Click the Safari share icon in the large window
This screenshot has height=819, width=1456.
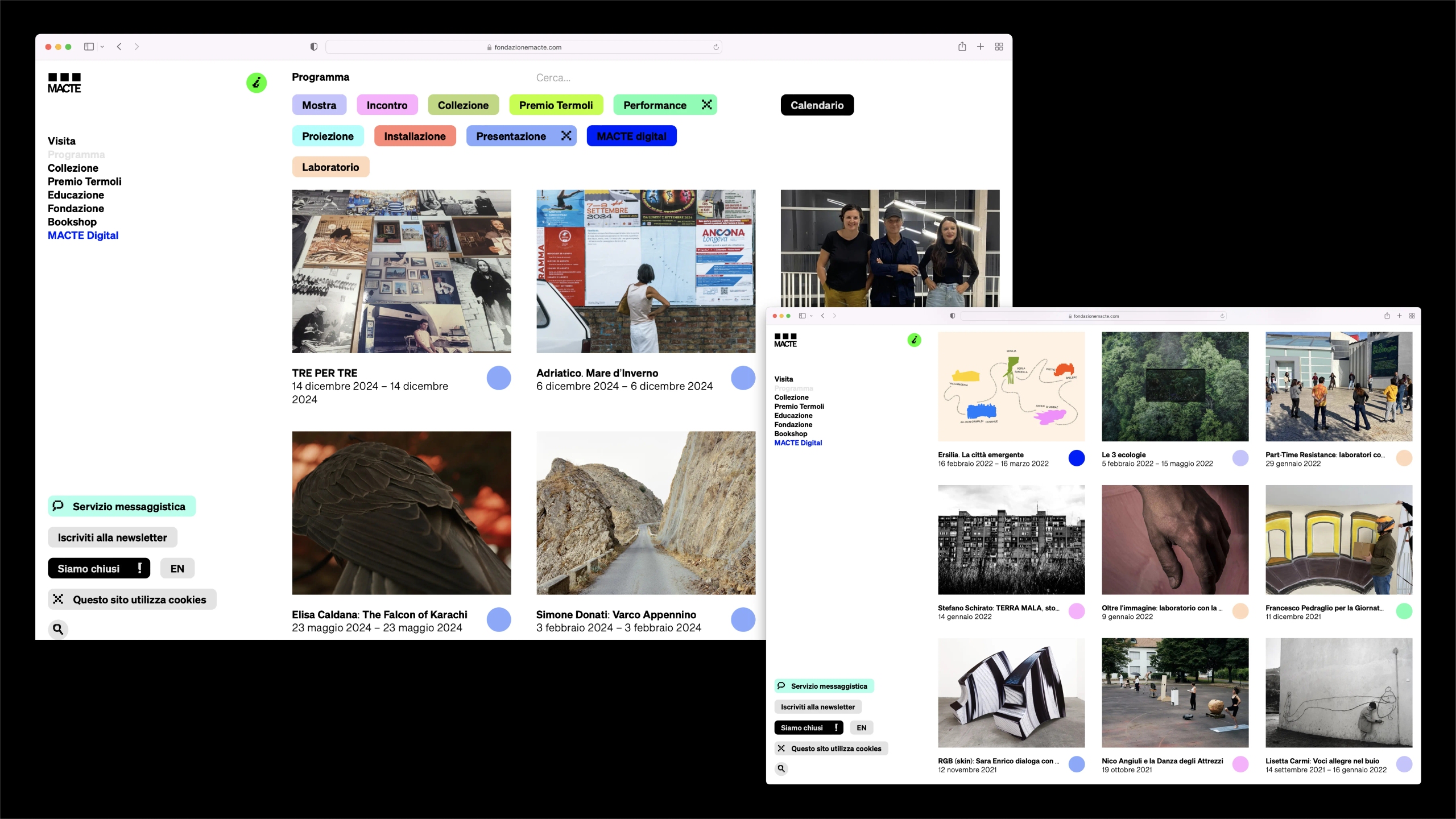(962, 47)
